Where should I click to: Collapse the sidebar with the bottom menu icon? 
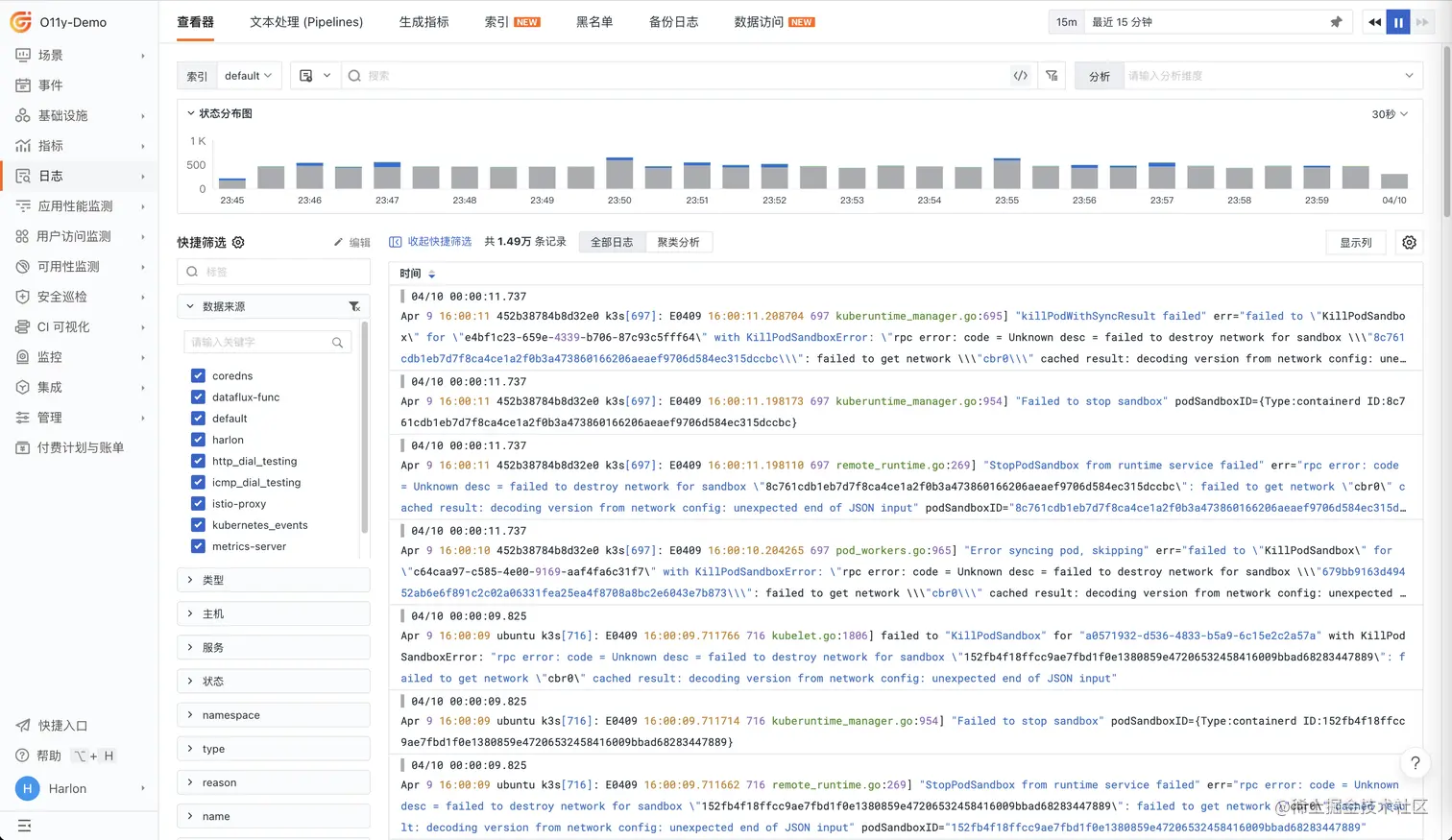coord(25,826)
